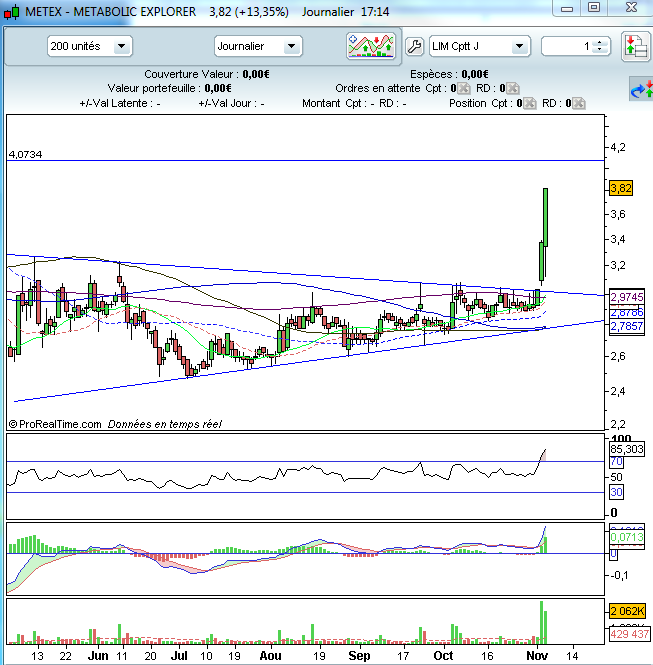The width and height of the screenshot is (653, 665).
Task: Click the 2,7857 price axis label
Action: [627, 326]
